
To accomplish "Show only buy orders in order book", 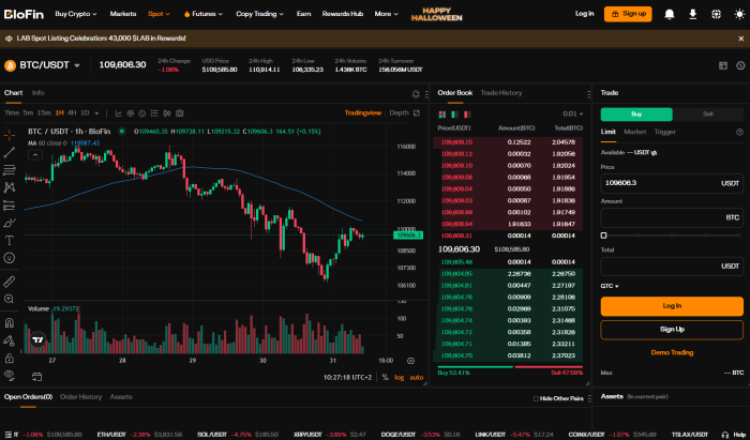I will [454, 114].
